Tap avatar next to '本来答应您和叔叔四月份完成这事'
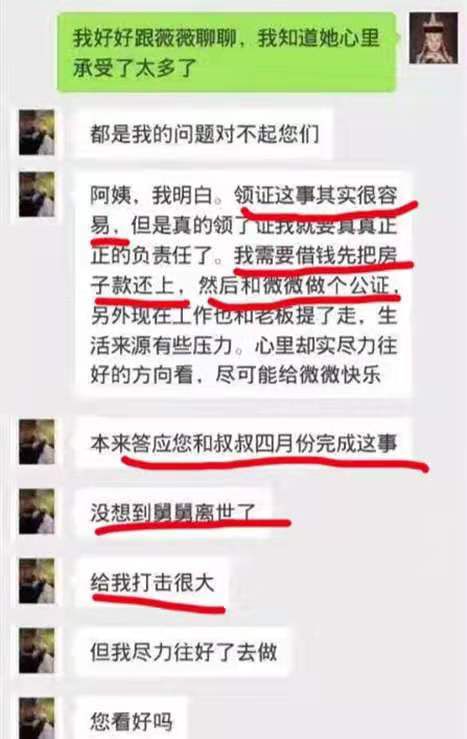 point(37,442)
